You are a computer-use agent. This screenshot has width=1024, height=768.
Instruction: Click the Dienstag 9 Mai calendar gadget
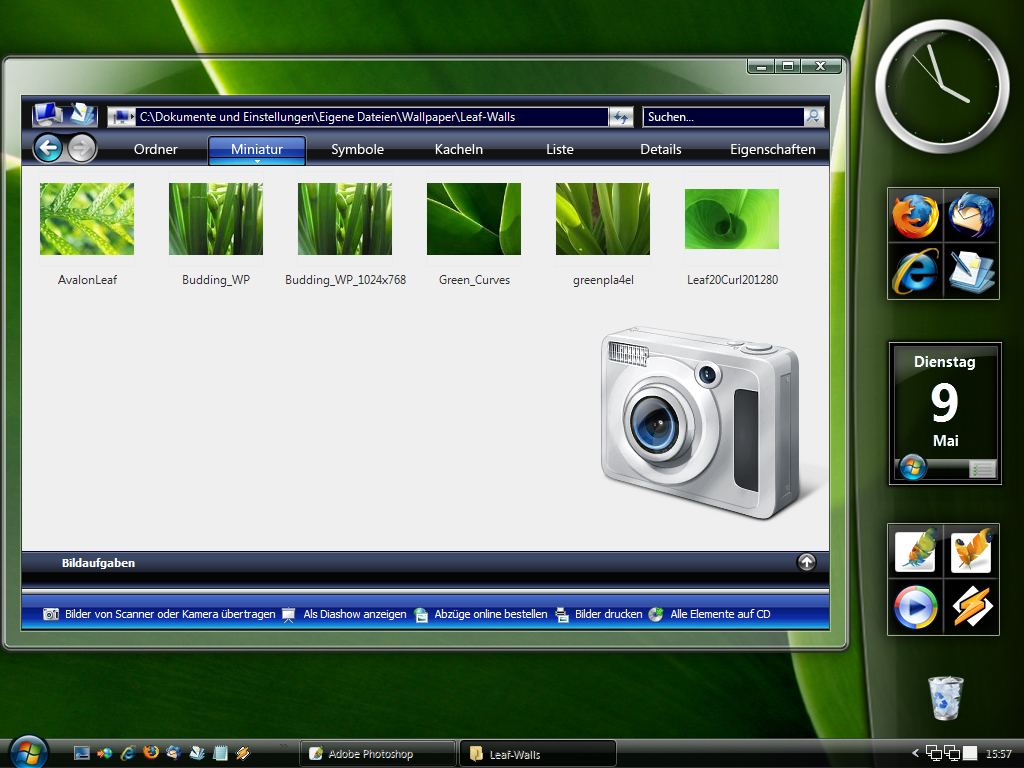coord(945,414)
